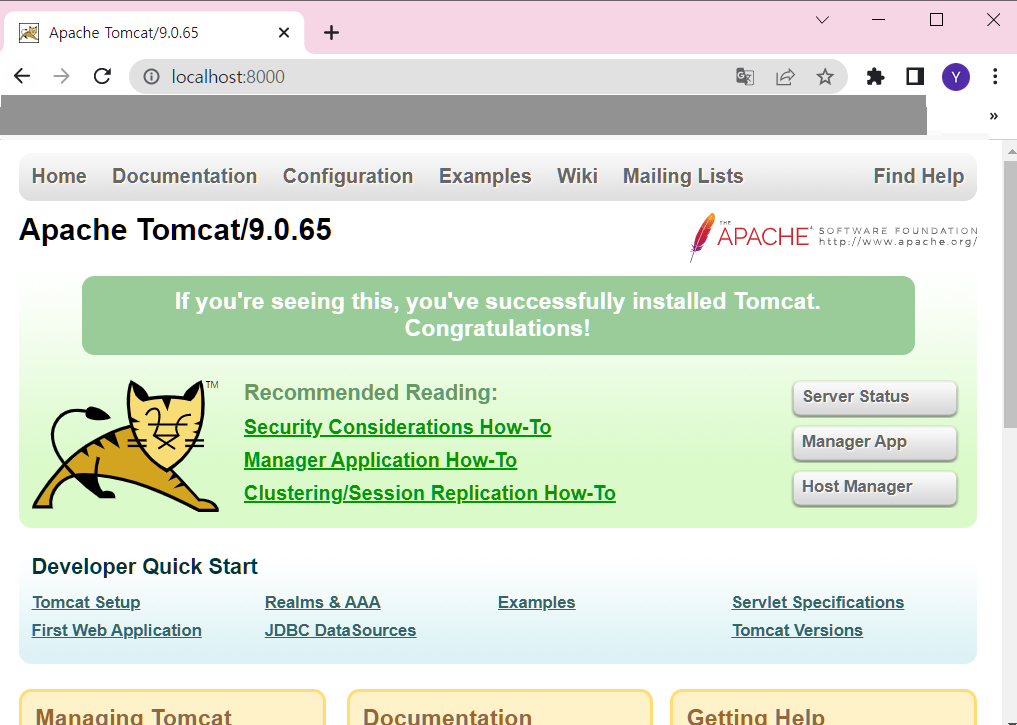Open Chrome's three-dot menu

pos(995,77)
